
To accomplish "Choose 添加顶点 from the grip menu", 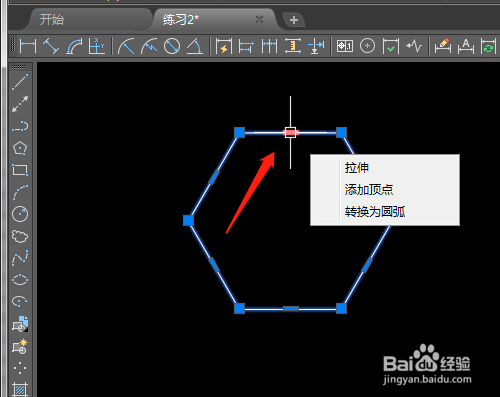I will click(x=385, y=189).
